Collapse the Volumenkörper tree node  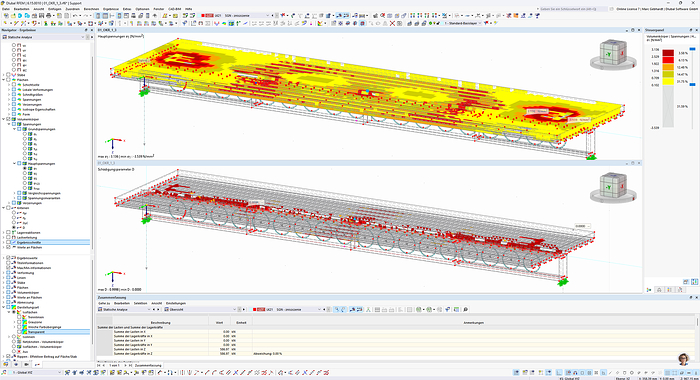[x=4, y=119]
